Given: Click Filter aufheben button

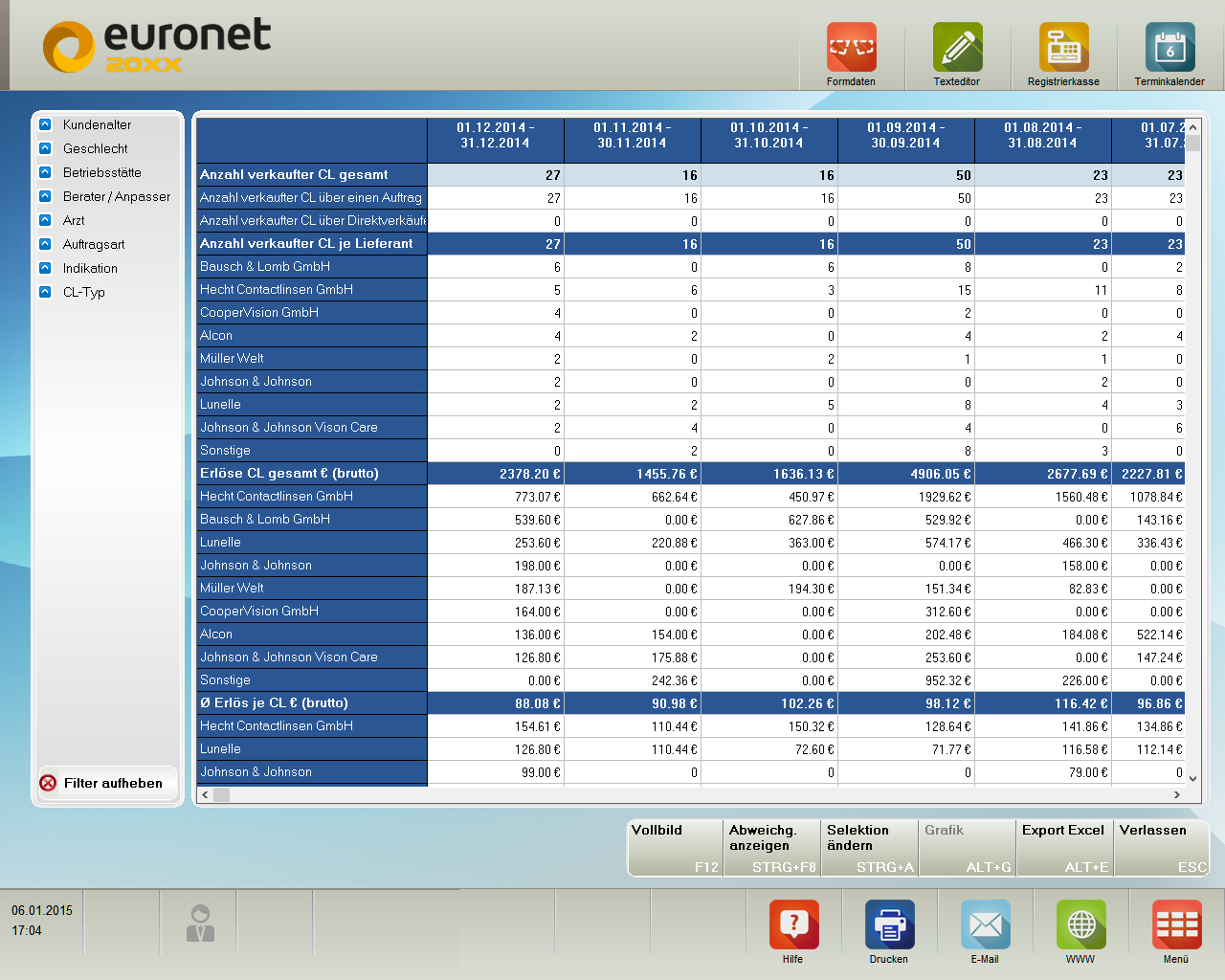Looking at the screenshot, I should 107,783.
